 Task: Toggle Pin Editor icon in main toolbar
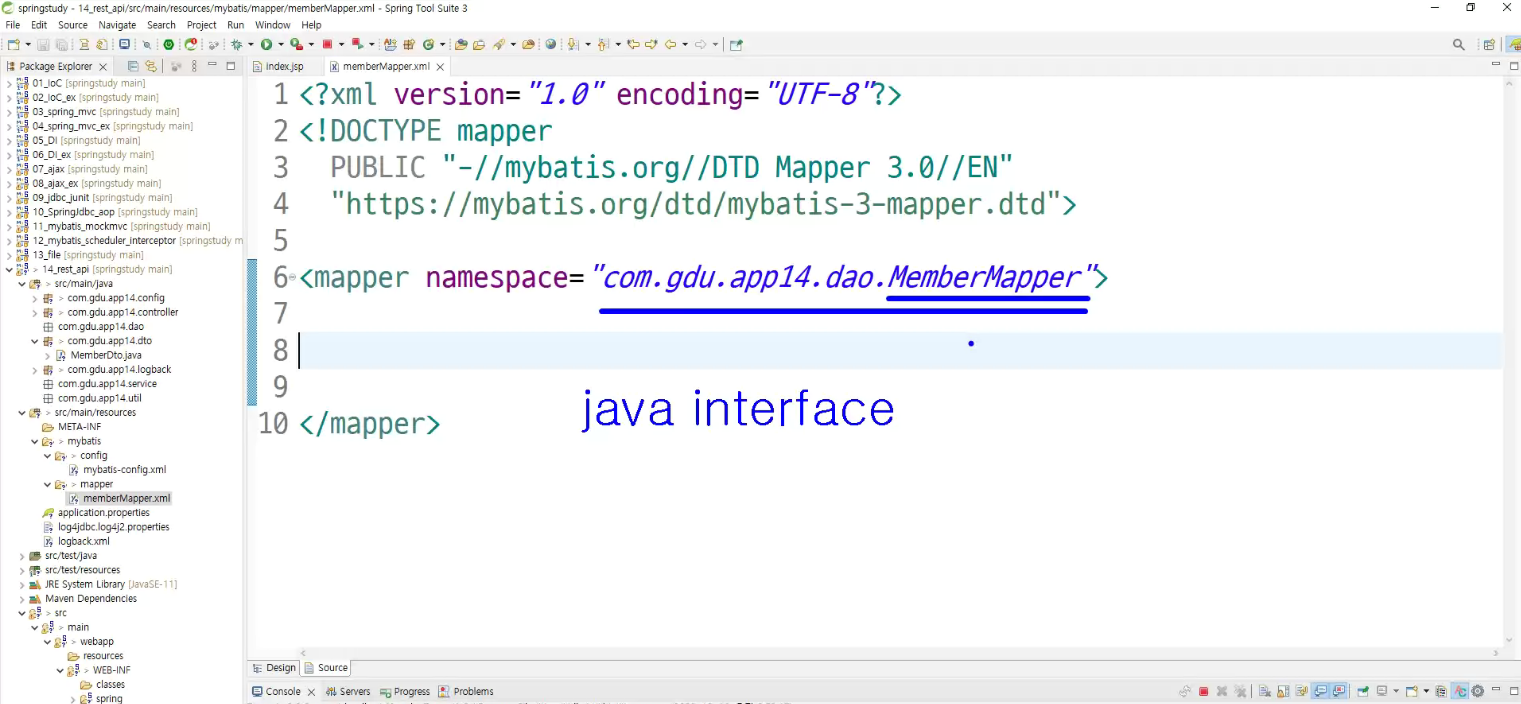[737, 44]
